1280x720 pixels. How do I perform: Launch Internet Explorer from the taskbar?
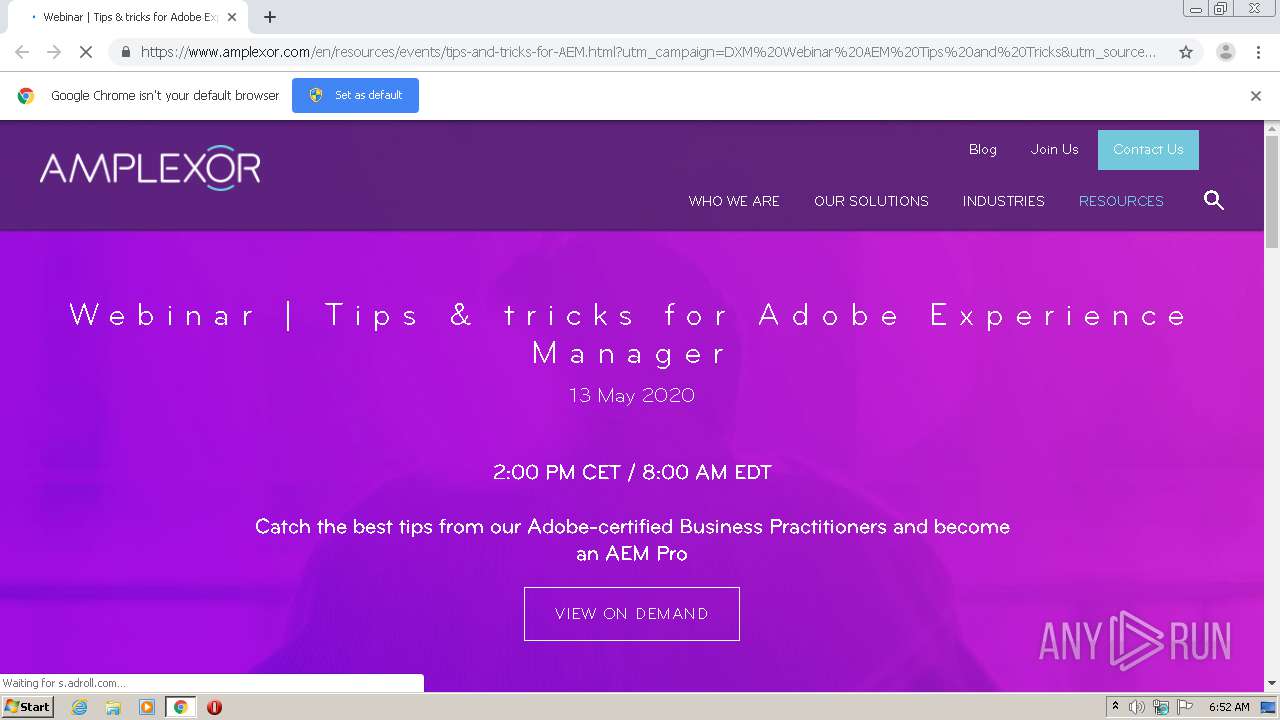(x=80, y=707)
